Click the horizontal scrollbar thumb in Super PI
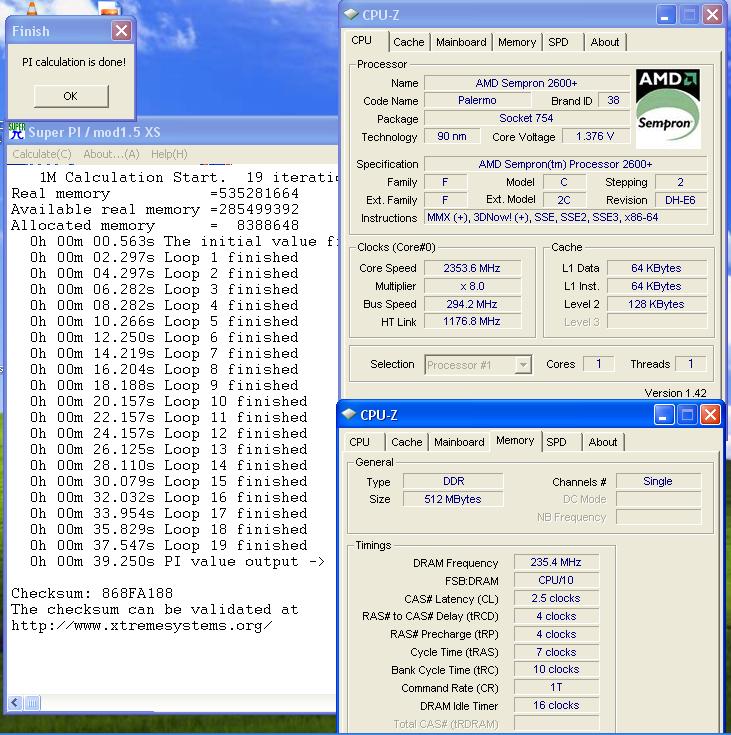The width and height of the screenshot is (731, 735). click(x=32, y=703)
